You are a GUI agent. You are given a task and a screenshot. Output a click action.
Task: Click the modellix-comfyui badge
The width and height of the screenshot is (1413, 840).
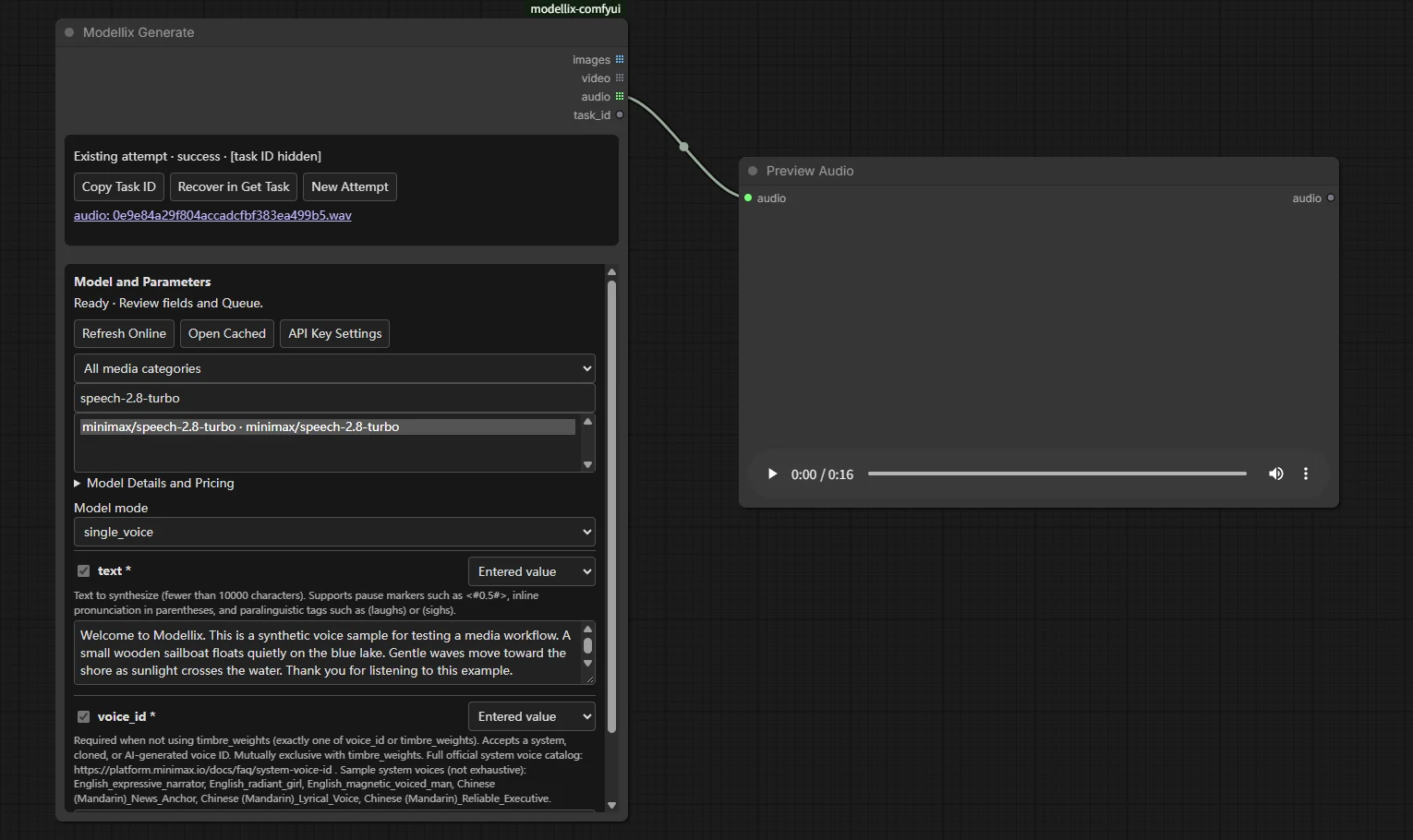coord(575,9)
